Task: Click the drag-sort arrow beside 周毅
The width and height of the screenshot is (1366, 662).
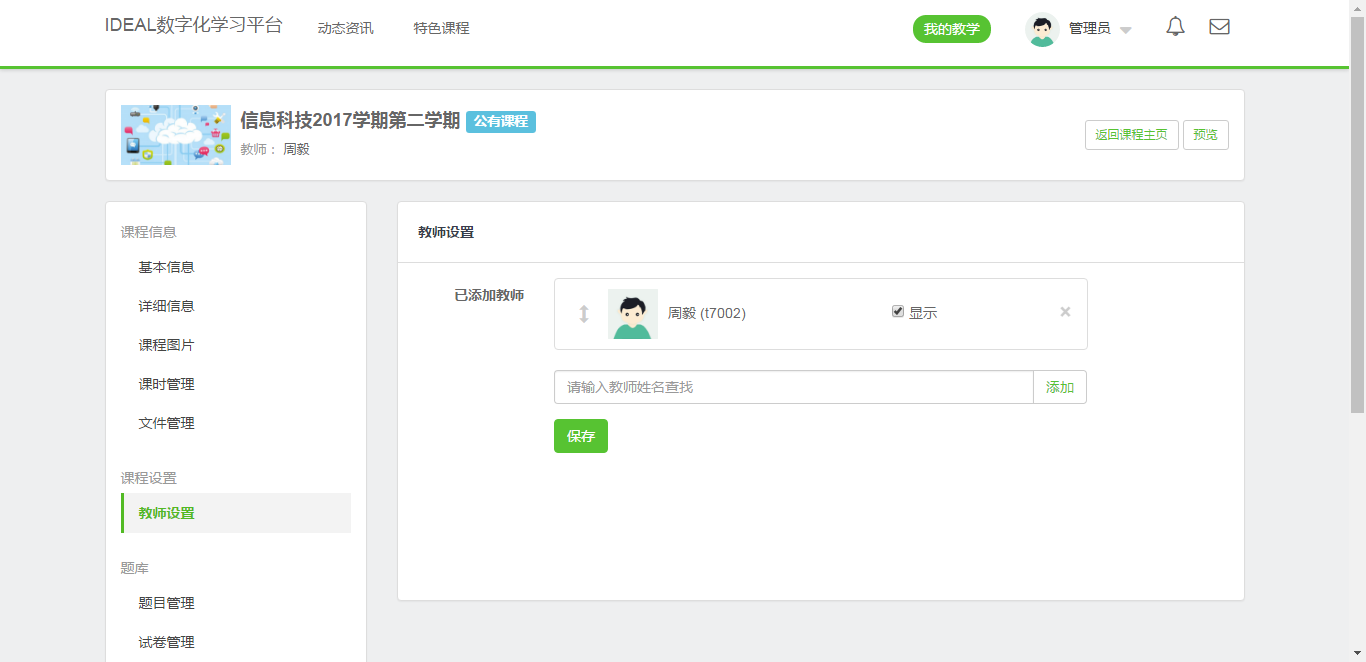Action: pyautogui.click(x=584, y=314)
